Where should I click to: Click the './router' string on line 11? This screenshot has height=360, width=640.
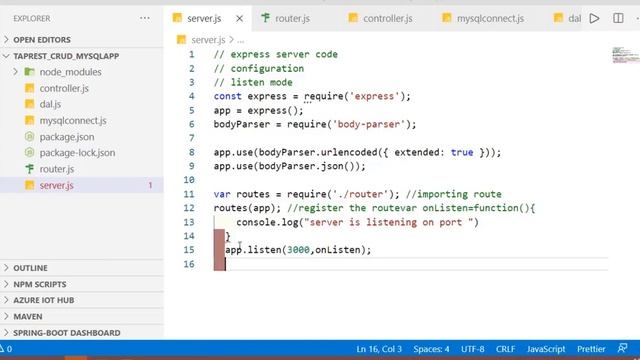click(x=360, y=194)
